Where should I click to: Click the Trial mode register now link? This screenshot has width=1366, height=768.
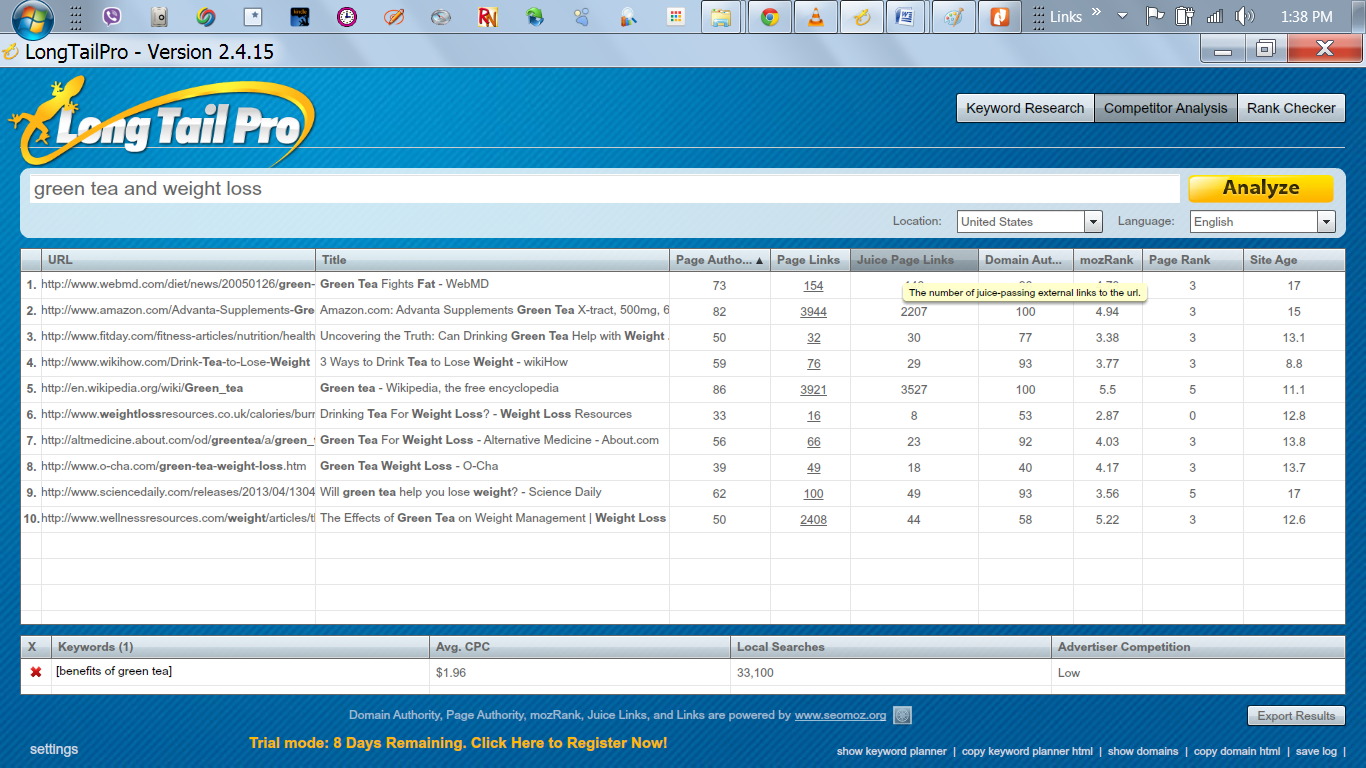pos(458,743)
